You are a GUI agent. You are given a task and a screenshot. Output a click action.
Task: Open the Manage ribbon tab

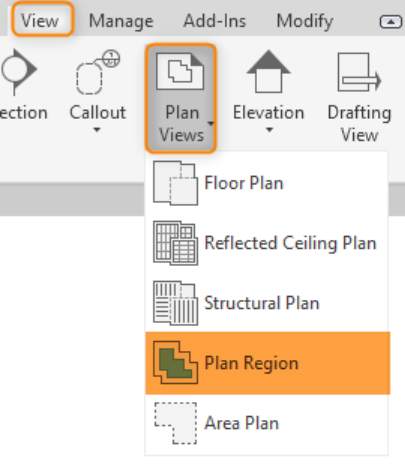121,21
